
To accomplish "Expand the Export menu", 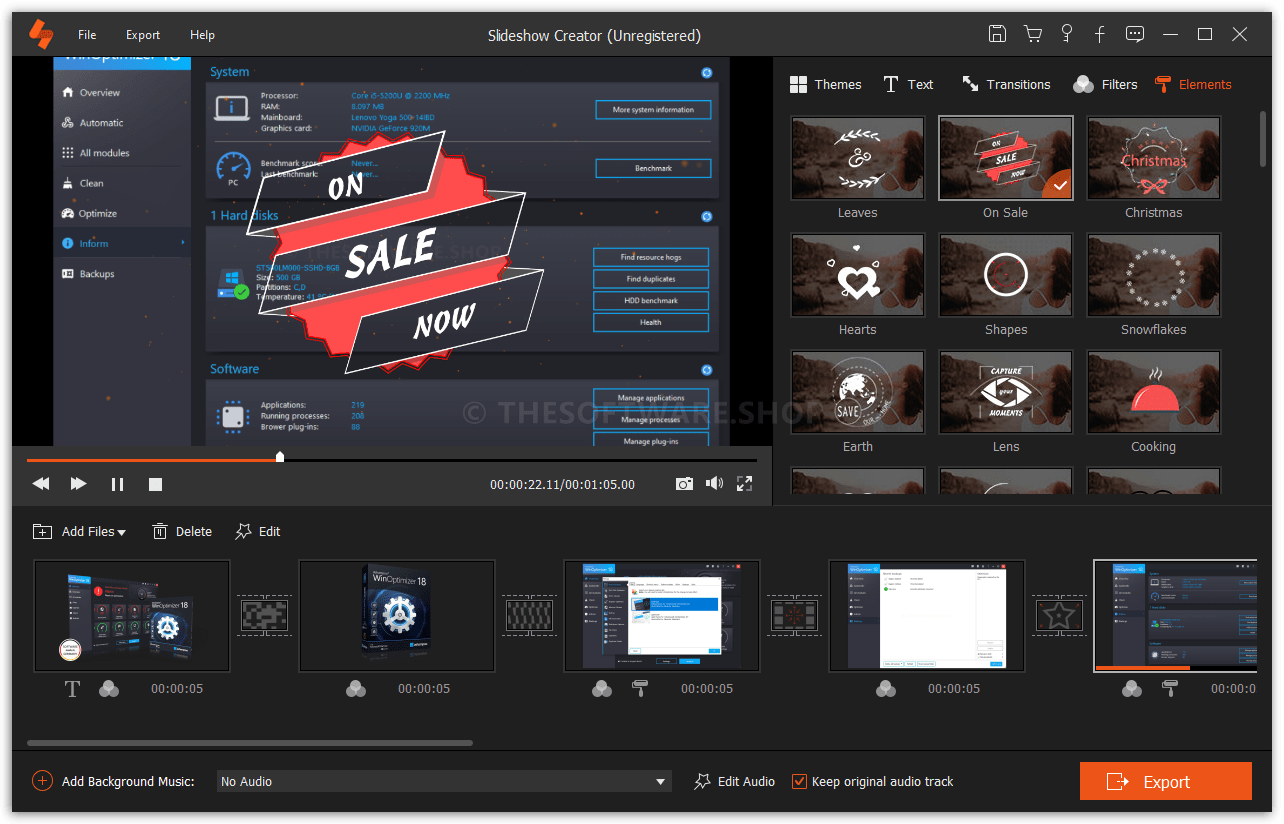I will coord(142,34).
